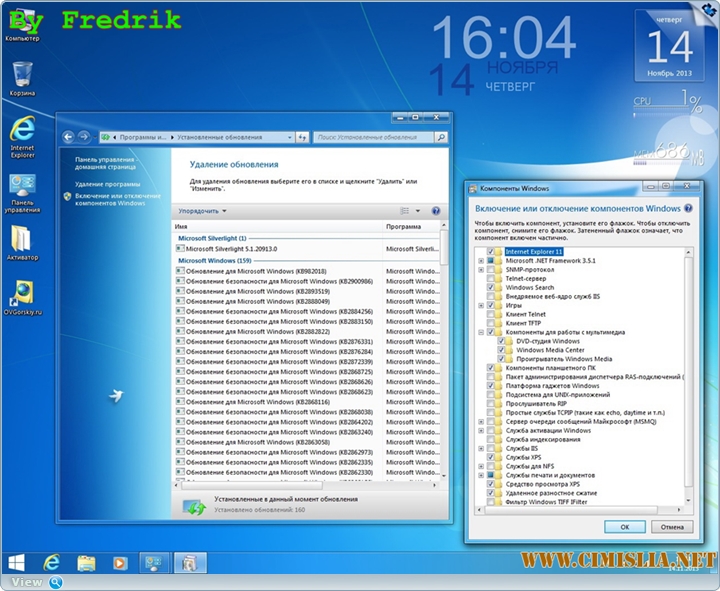Expand the Microsoft .NET Framework 3.5.1 node
This screenshot has height=591, width=720.
[481, 261]
